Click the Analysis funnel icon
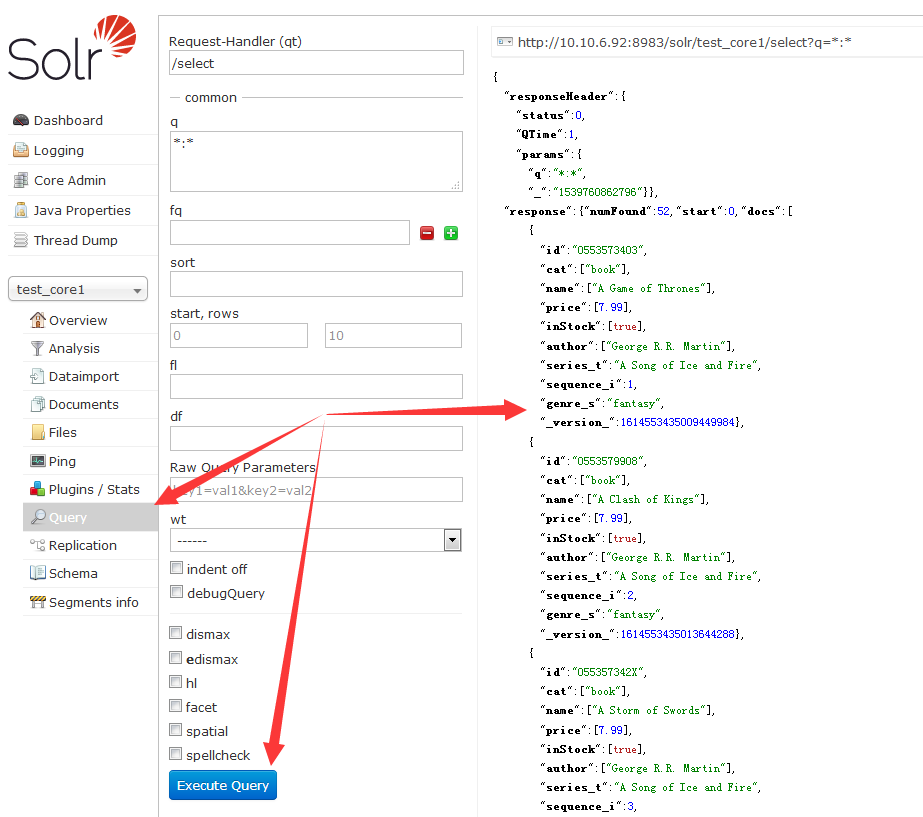 point(37,348)
